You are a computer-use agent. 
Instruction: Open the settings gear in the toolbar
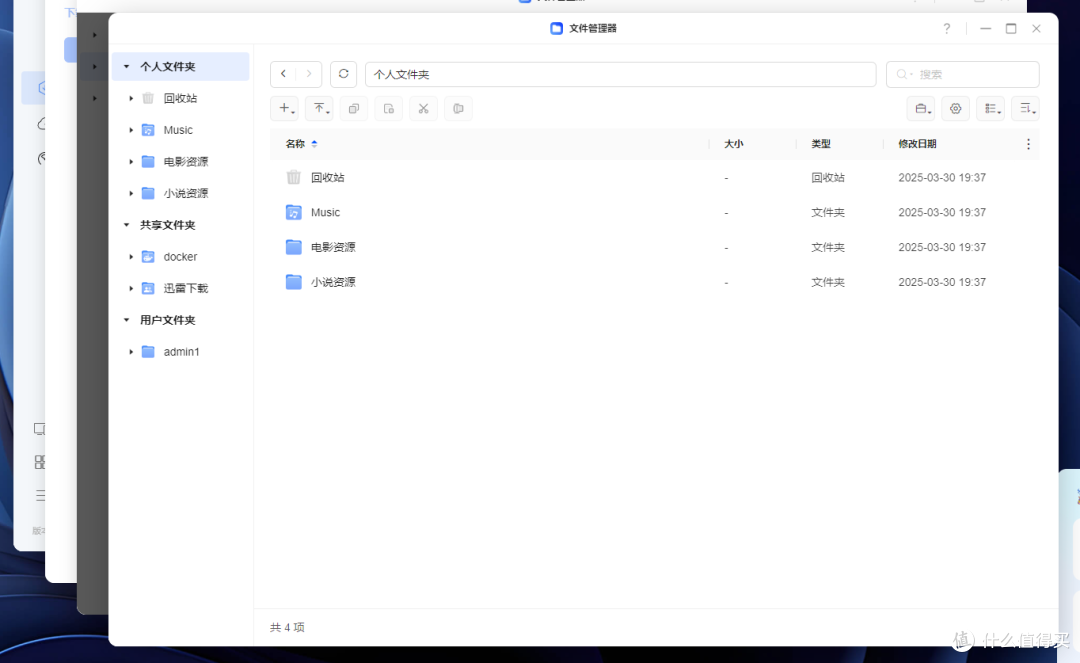[955, 108]
